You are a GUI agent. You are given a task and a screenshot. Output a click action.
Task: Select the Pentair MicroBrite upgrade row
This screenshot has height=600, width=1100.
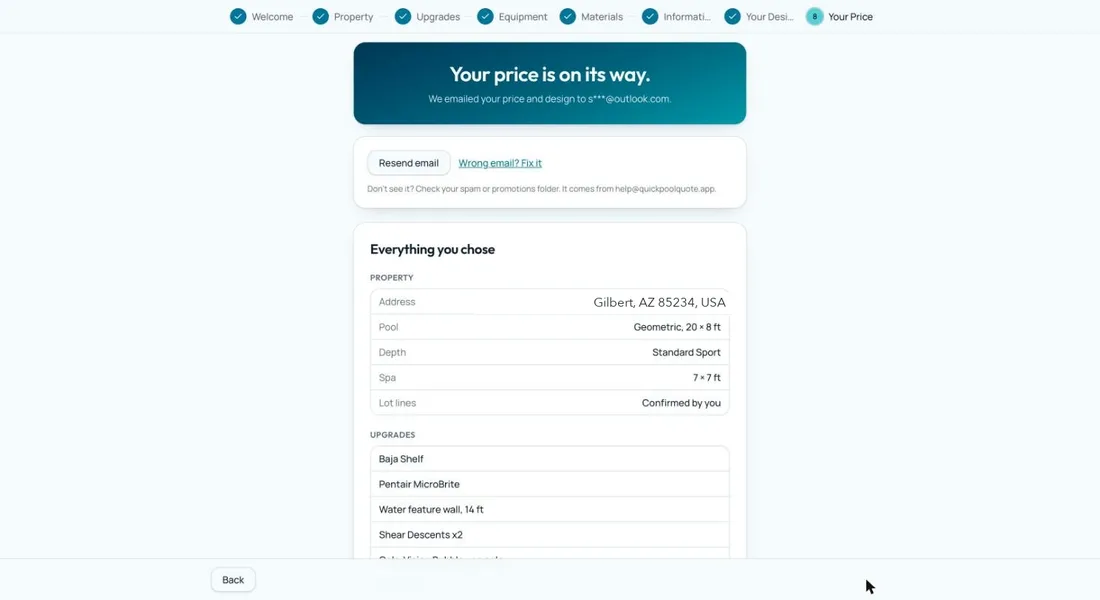pos(549,484)
